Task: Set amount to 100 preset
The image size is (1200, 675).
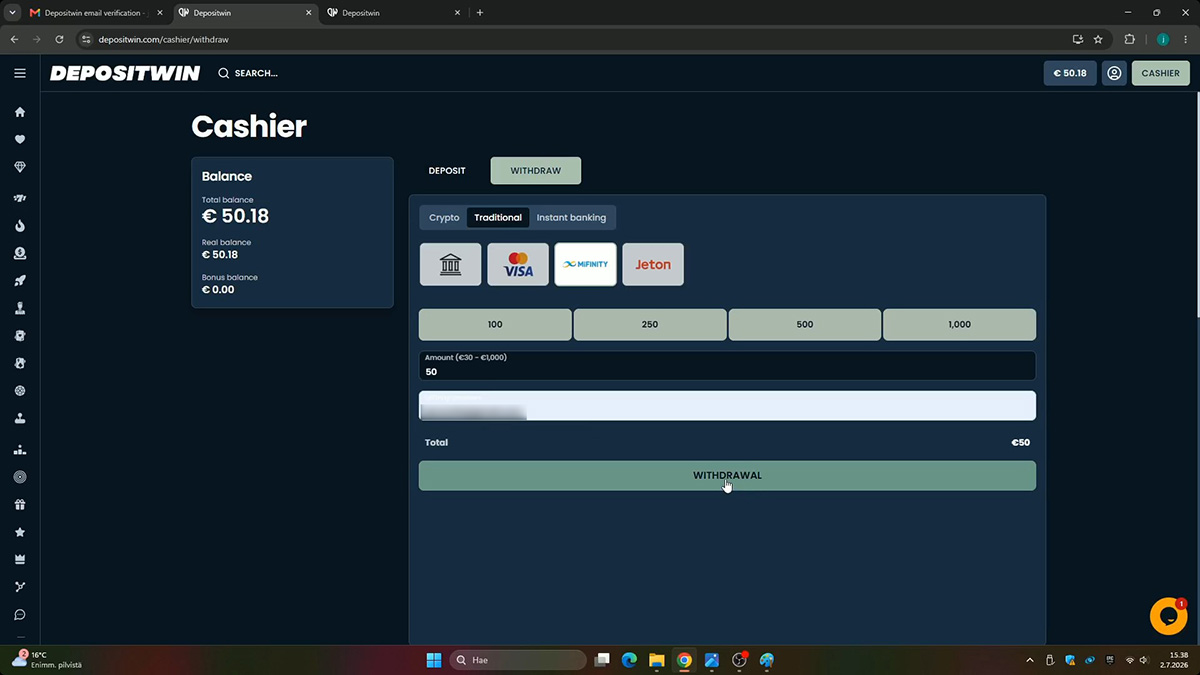Action: click(495, 324)
